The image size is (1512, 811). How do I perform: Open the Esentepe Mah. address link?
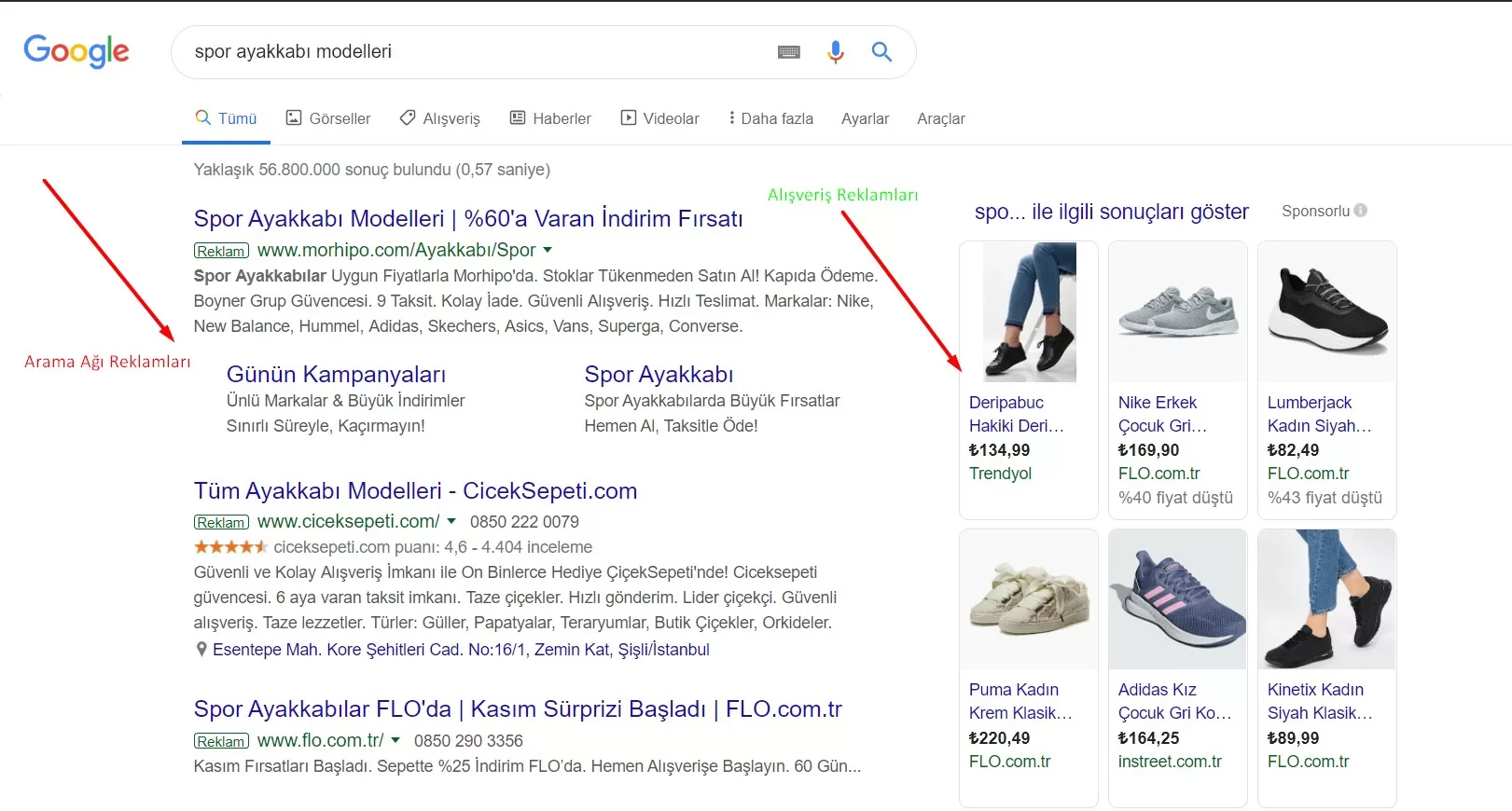(x=461, y=650)
